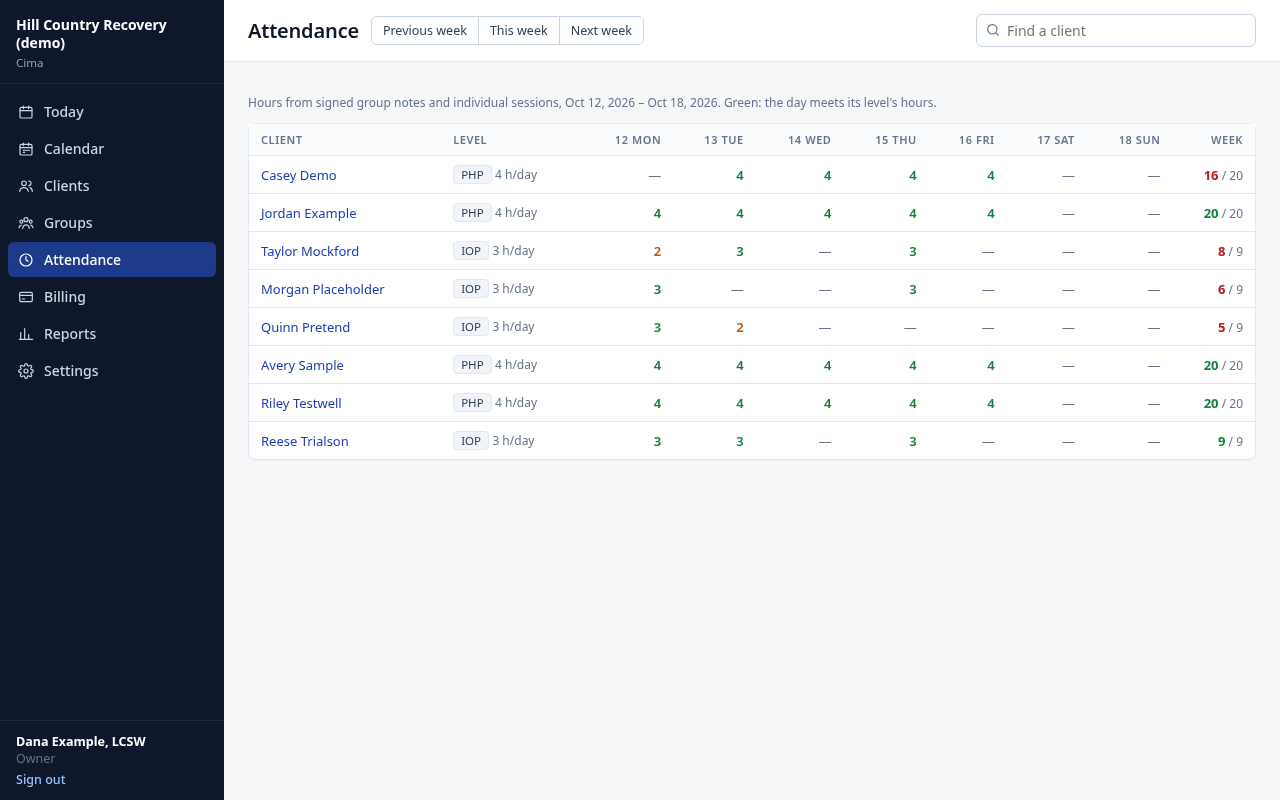
Task: Click the Attendance clock icon
Action: (x=26, y=260)
